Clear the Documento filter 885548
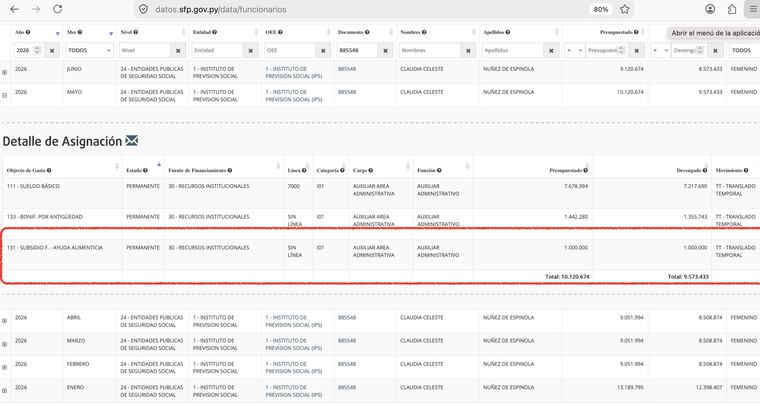Screen dimensions: 760x406 pos(385,50)
